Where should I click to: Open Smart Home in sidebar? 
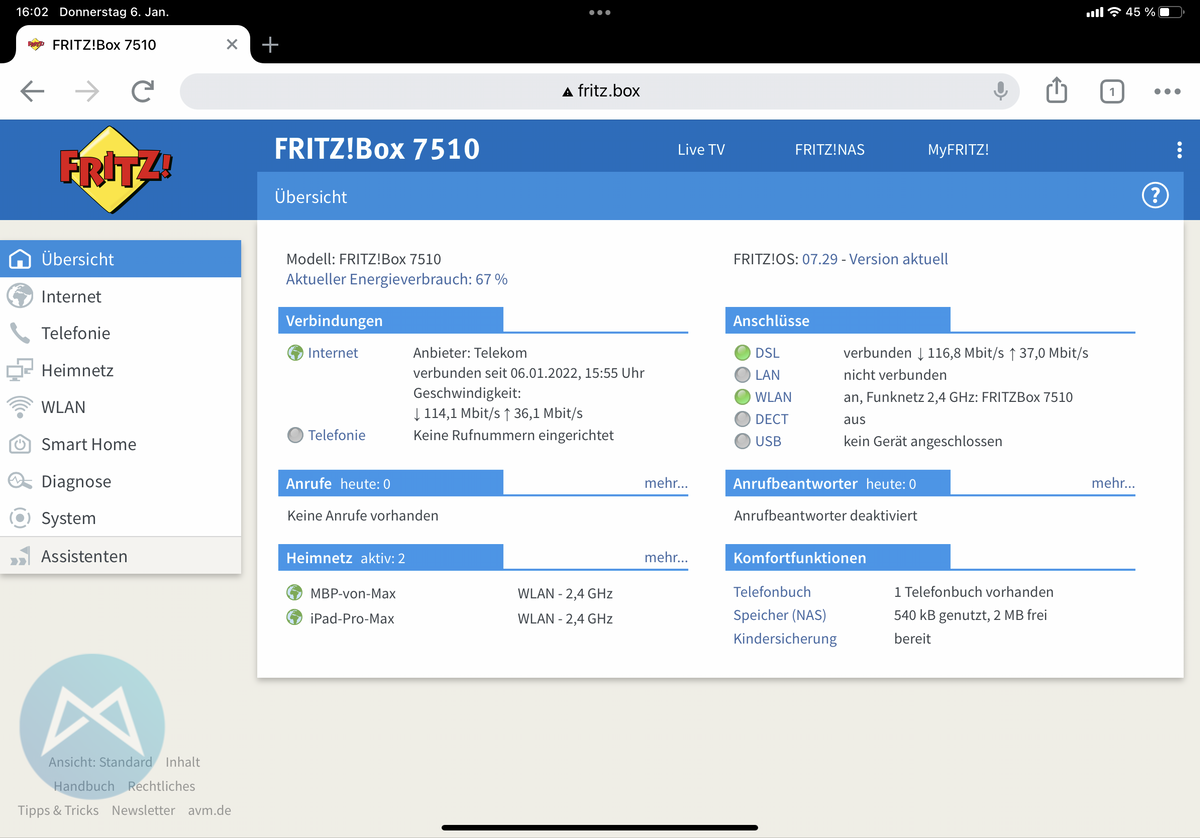pos(88,444)
